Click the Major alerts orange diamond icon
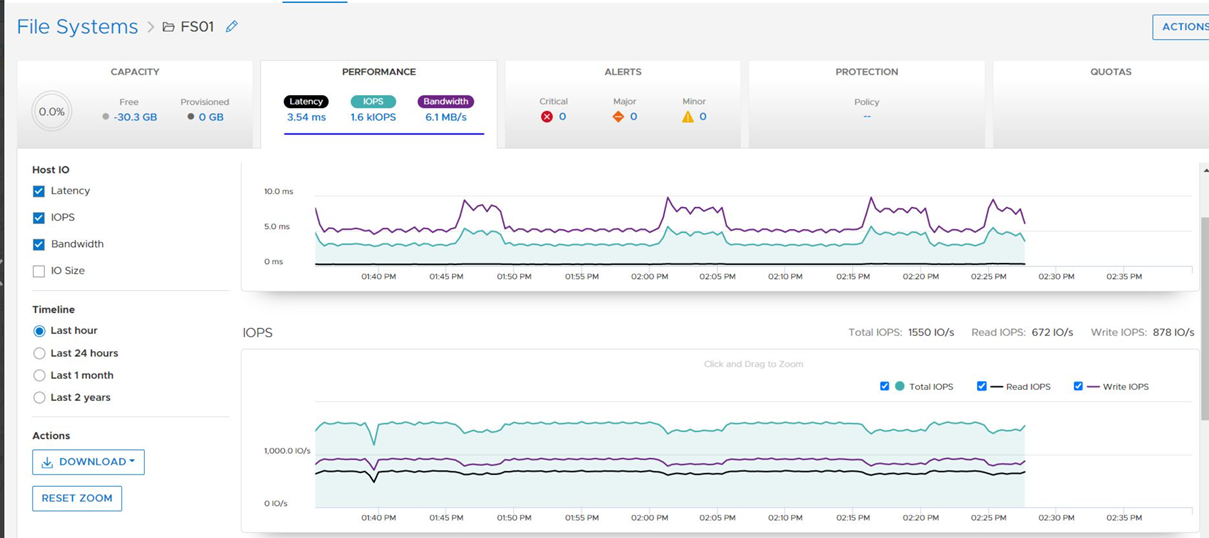 click(618, 117)
